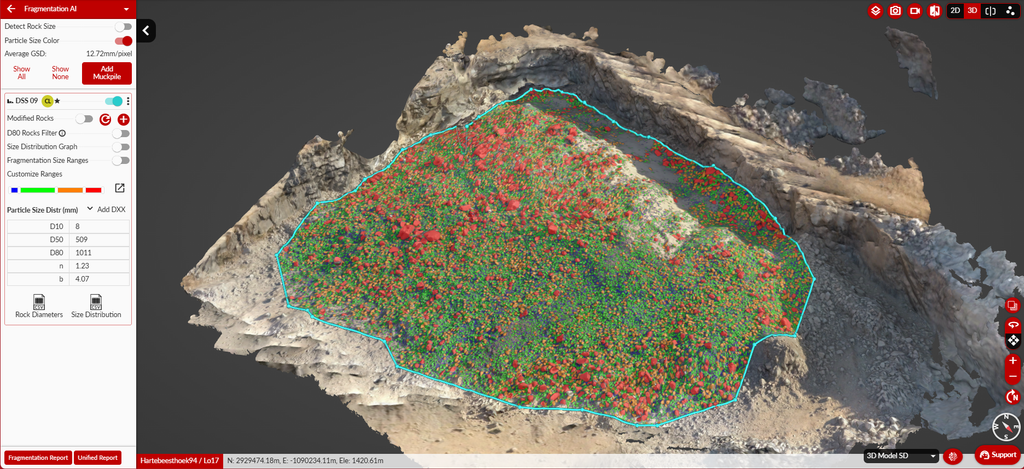Turn off Particle Size Color toggle
Screen dimensions: 1024x469
tap(123, 40)
